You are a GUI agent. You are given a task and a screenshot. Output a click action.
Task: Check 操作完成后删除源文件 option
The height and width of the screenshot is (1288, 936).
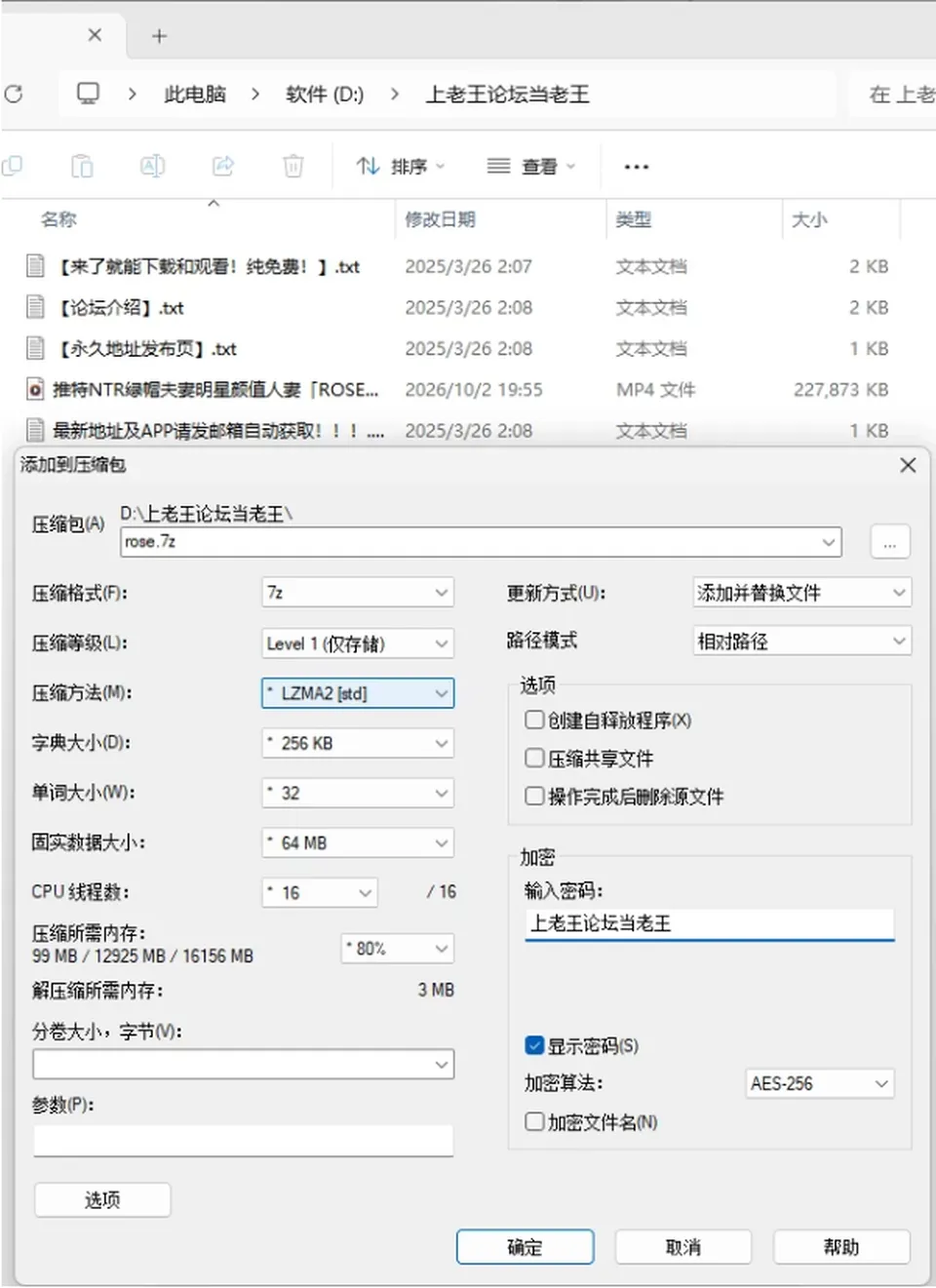[534, 797]
